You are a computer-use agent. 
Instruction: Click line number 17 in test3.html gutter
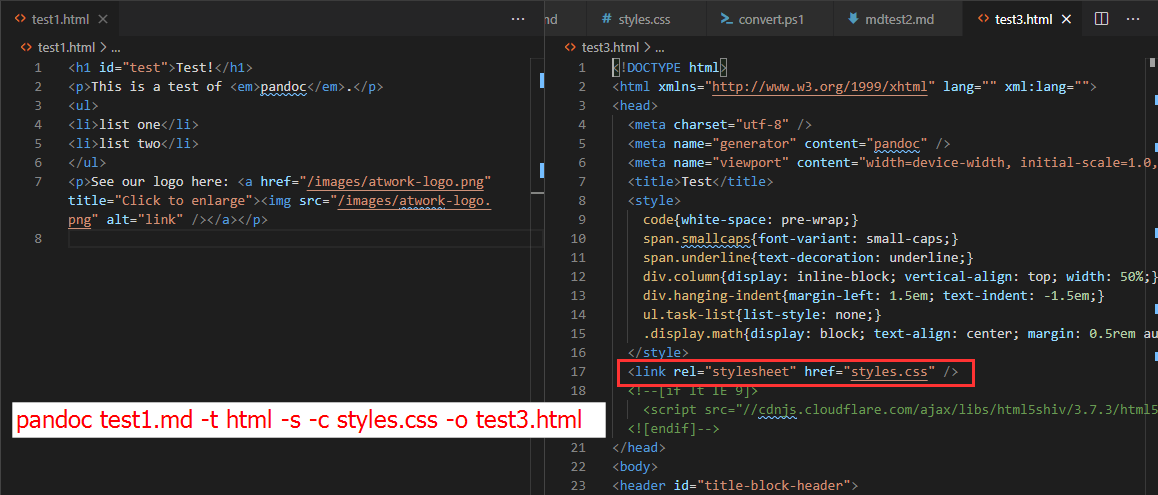[x=578, y=372]
